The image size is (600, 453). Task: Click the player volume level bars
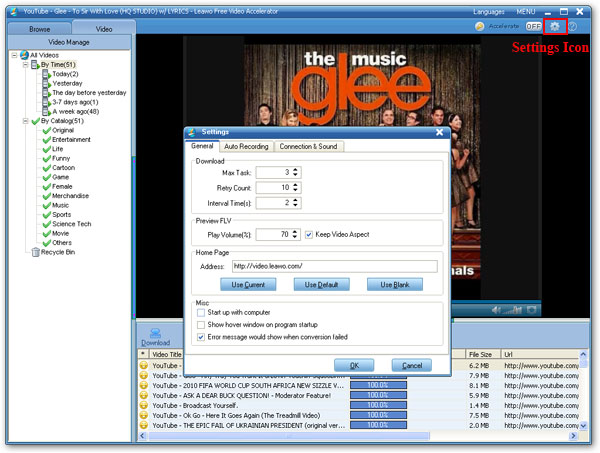click(x=512, y=310)
